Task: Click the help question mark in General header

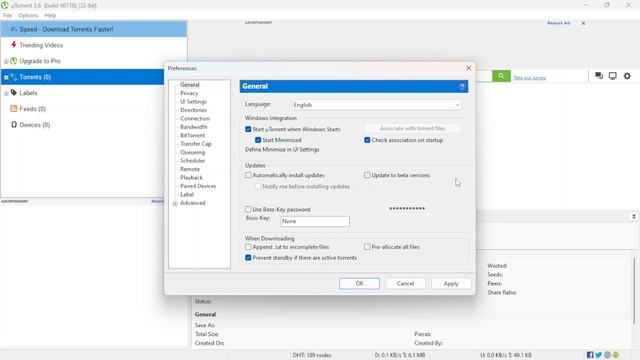Action: (462, 87)
